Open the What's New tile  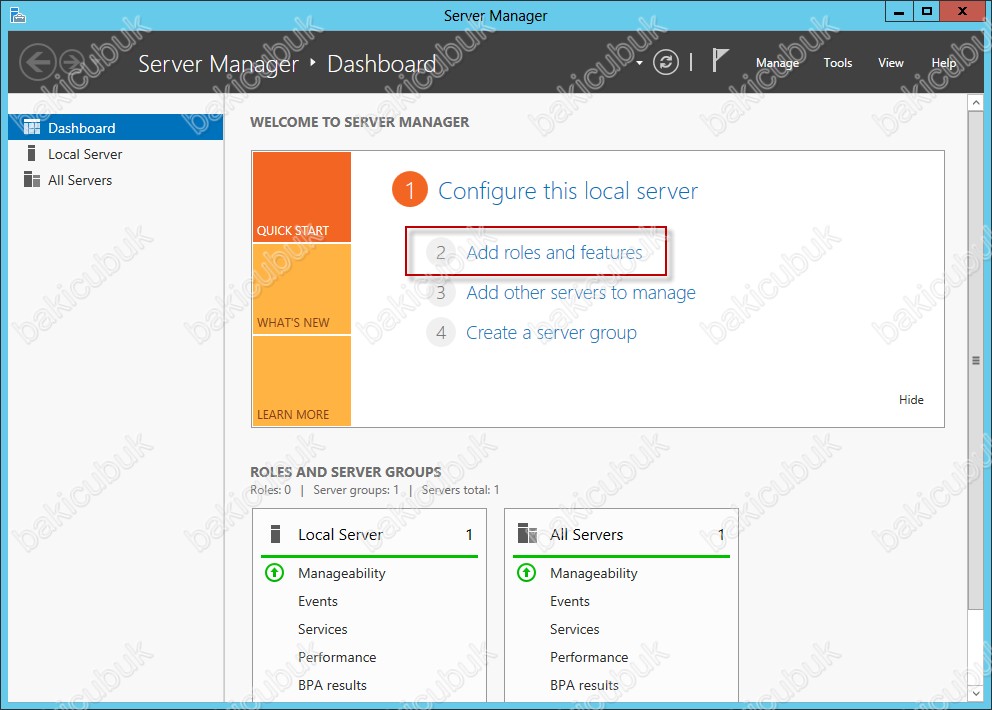point(302,289)
